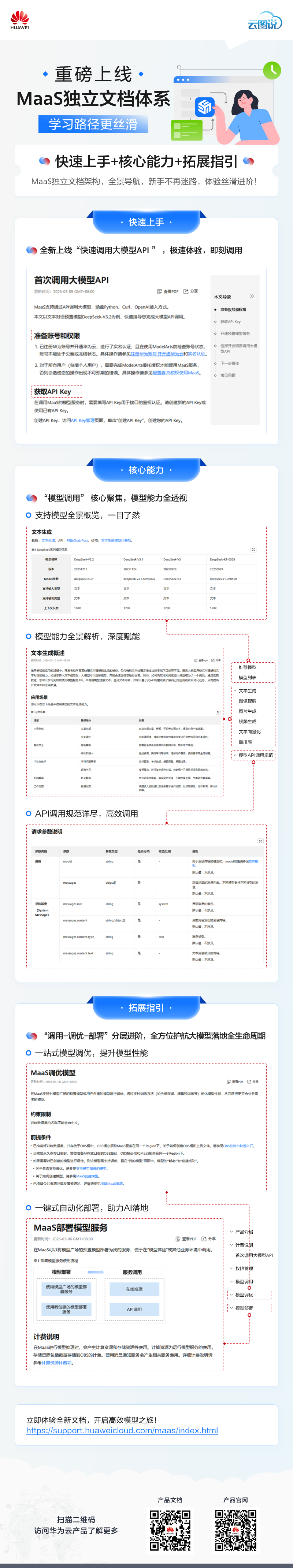The width and height of the screenshot is (293, 1568).
Task: Click DeepSeek-R1-0528 column header cell
Action: coord(222,559)
